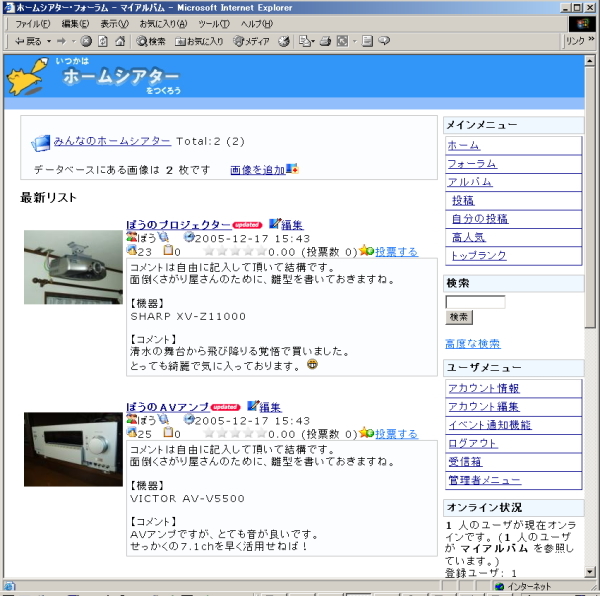Open the projector photo thumbnail
Image resolution: width=600 pixels, height=596 pixels.
point(73,267)
